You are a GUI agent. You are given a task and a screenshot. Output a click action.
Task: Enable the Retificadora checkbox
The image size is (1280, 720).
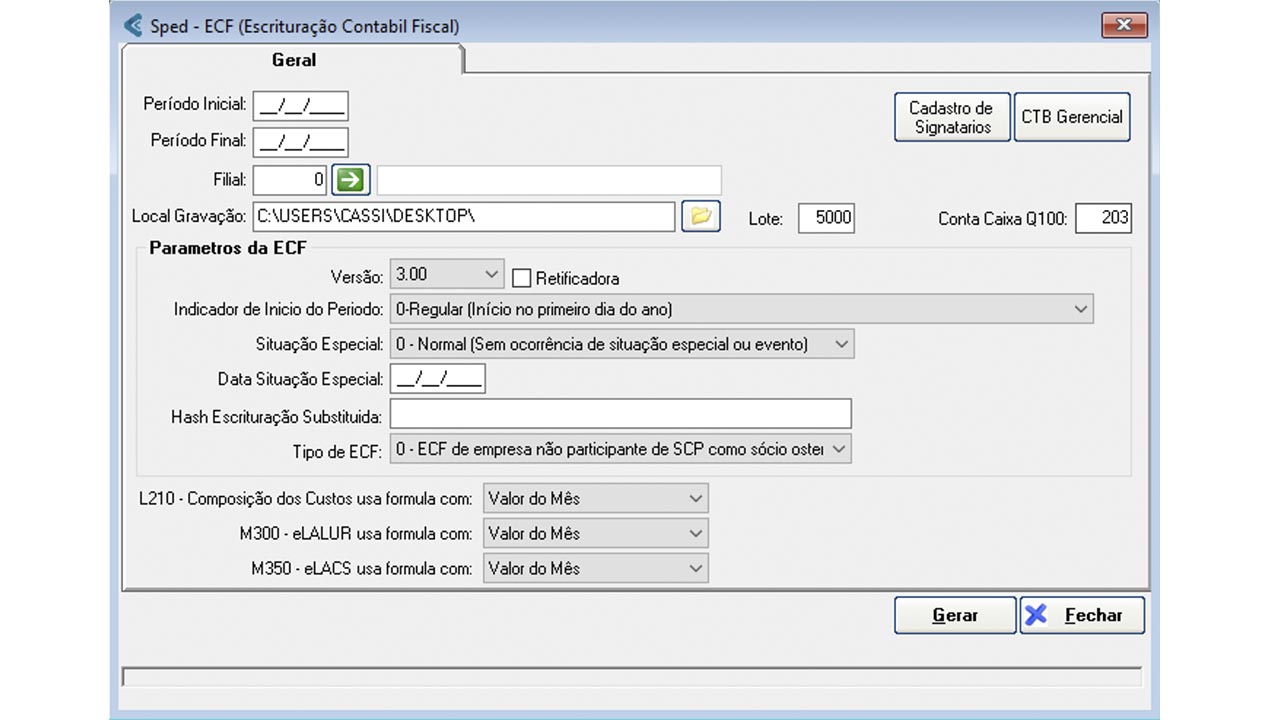(x=522, y=278)
